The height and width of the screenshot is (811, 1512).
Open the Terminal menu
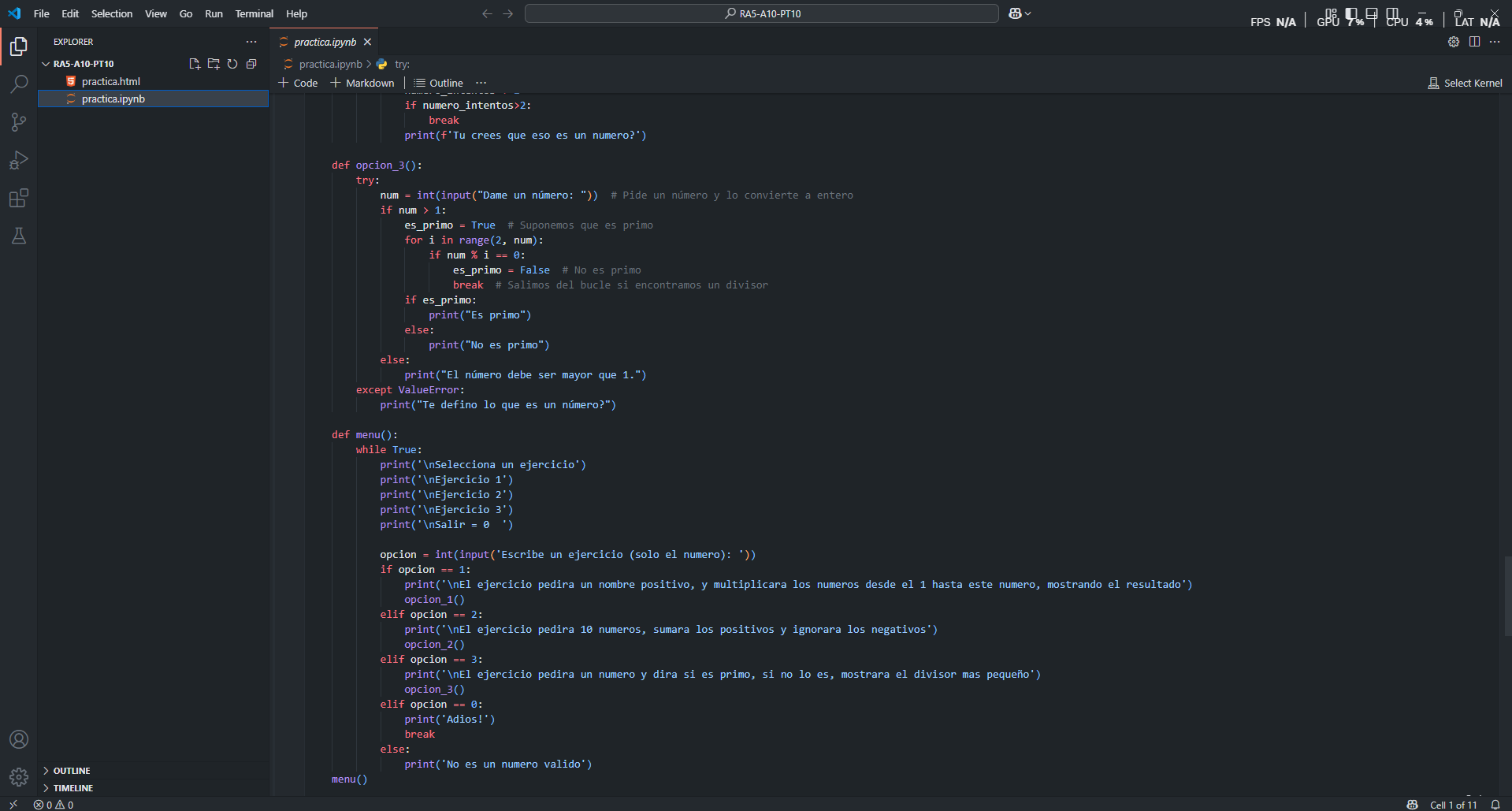pyautogui.click(x=254, y=13)
